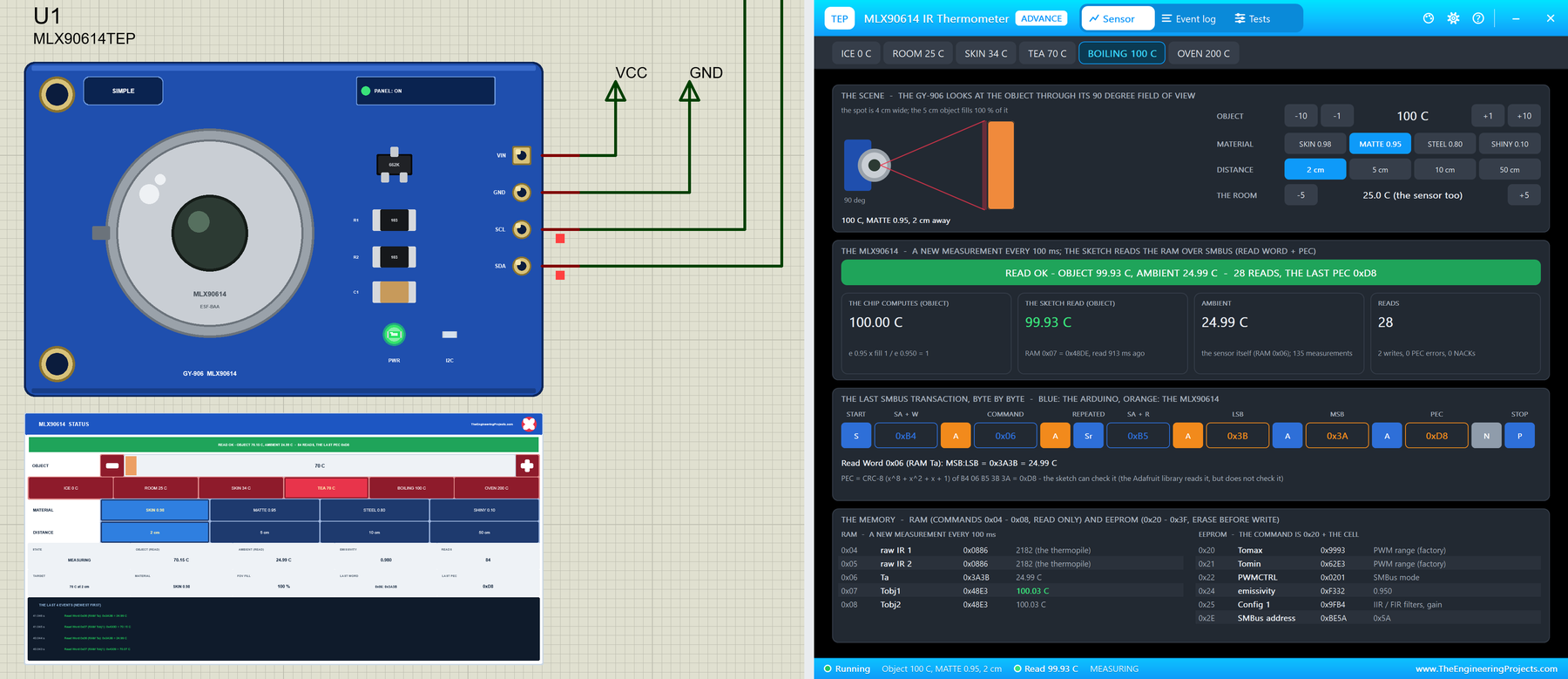Open the Tests tab

[x=1252, y=18]
